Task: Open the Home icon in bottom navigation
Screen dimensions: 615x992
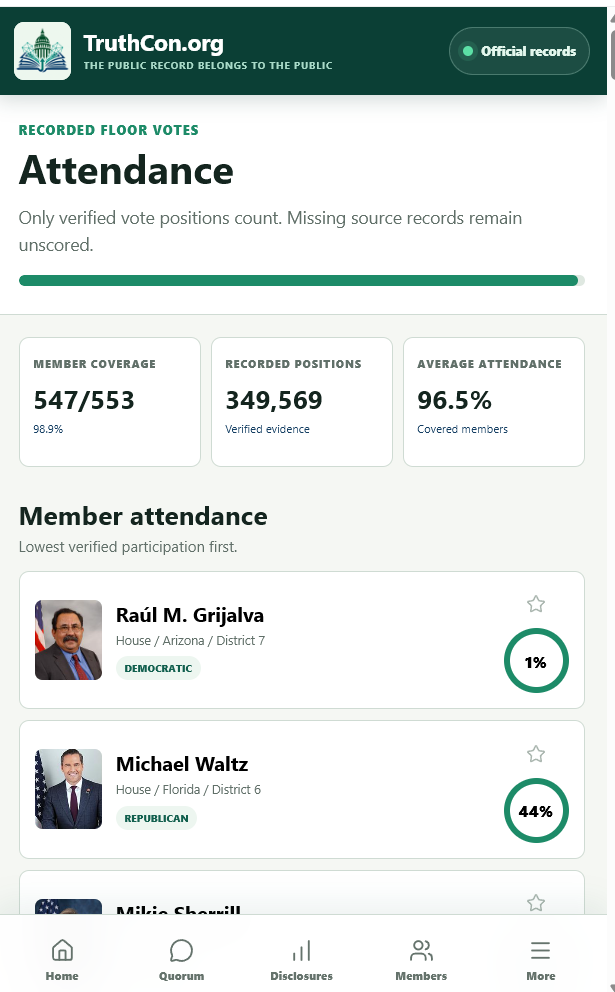Action: (x=62, y=950)
